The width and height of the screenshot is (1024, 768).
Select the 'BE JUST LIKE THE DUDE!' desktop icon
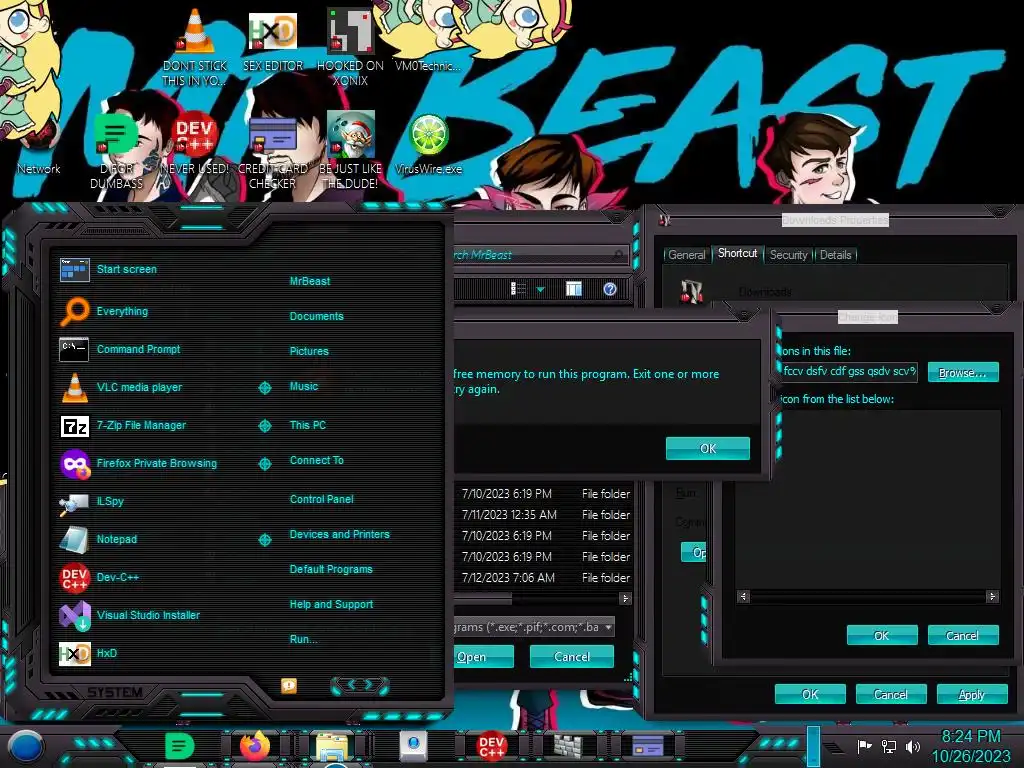pyautogui.click(x=350, y=152)
